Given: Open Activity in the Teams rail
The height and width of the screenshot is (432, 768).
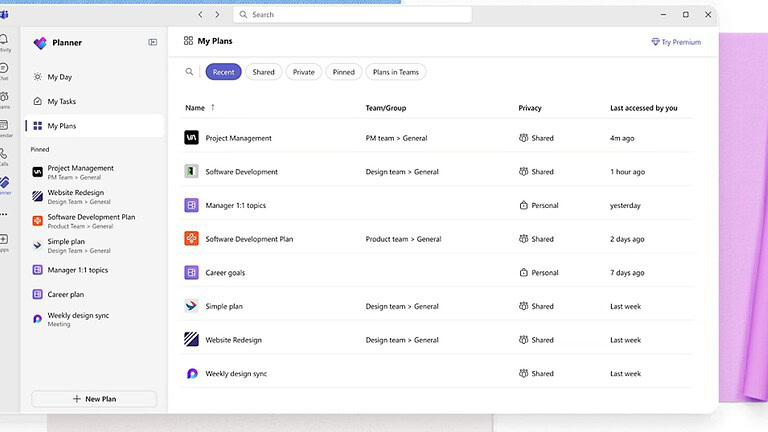Looking at the screenshot, I should click(4, 43).
